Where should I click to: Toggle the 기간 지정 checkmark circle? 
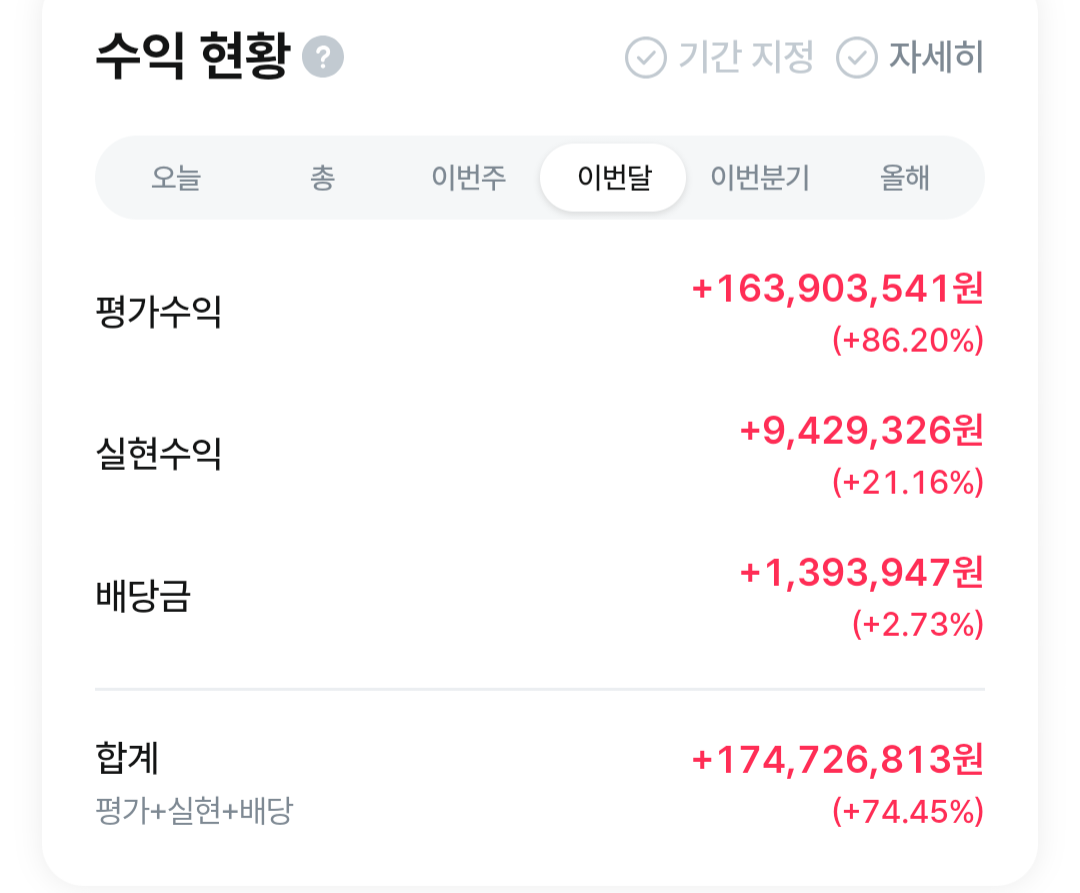pyautogui.click(x=645, y=57)
